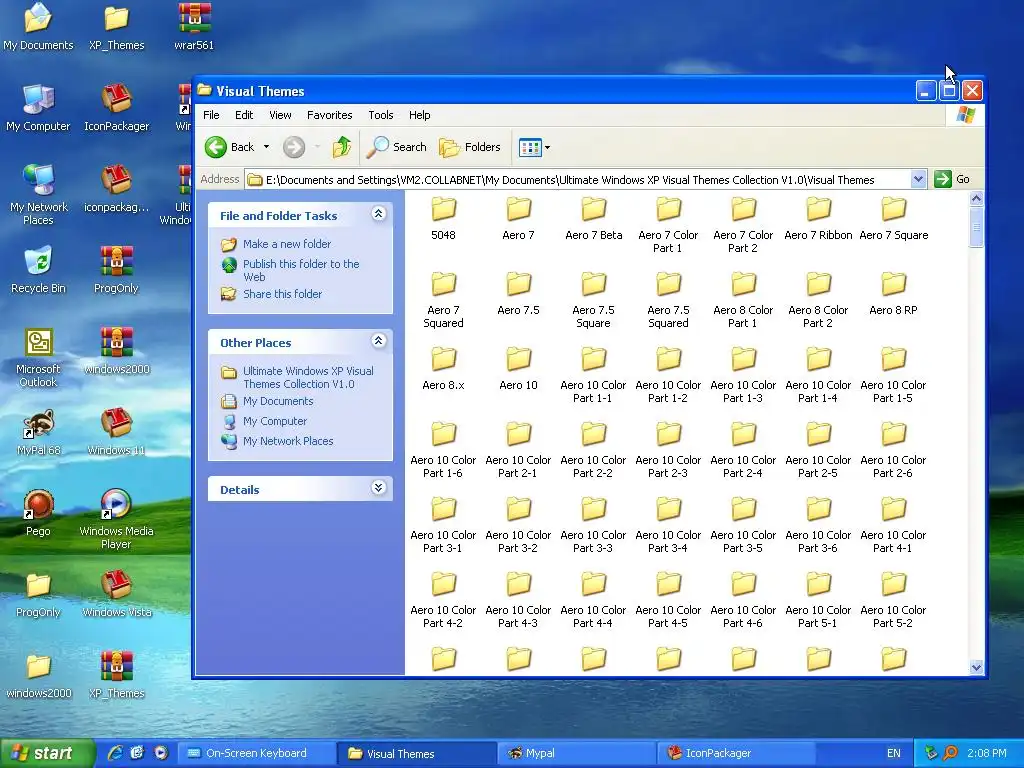Select the Aero 7 Ribbon folder
This screenshot has width=1024, height=768.
pos(818,219)
